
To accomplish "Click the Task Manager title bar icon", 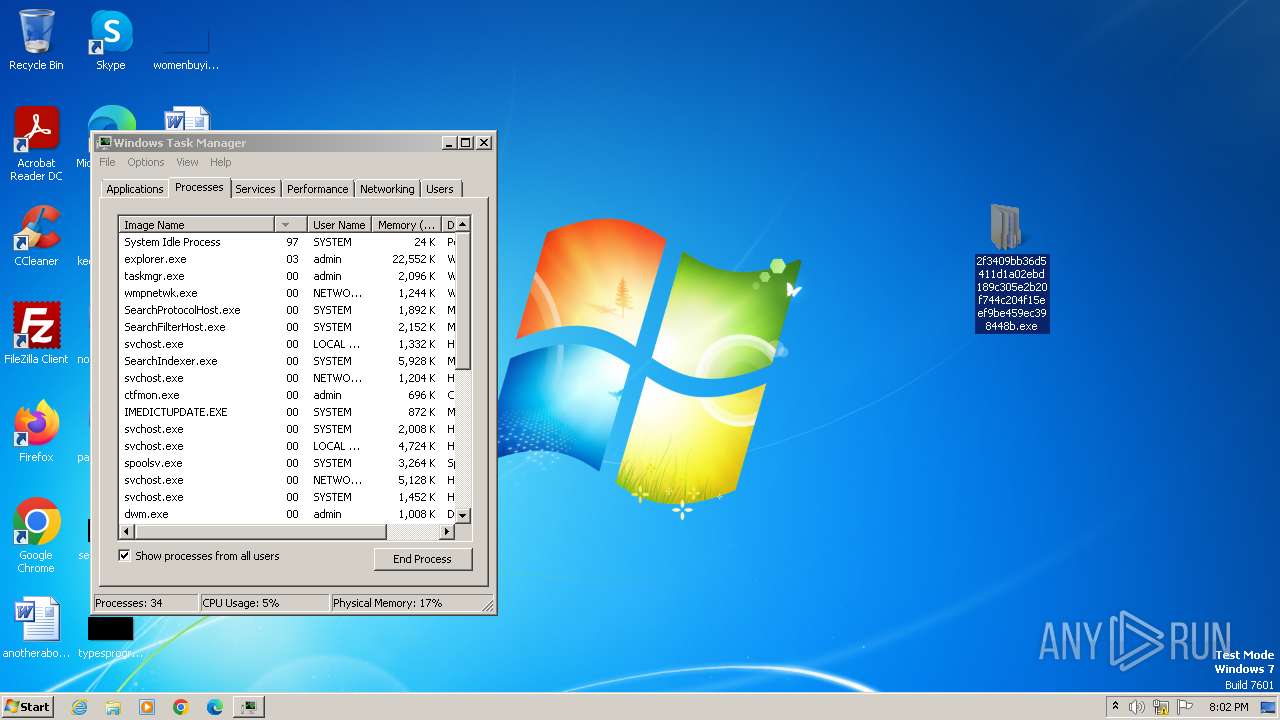I will click(x=104, y=143).
